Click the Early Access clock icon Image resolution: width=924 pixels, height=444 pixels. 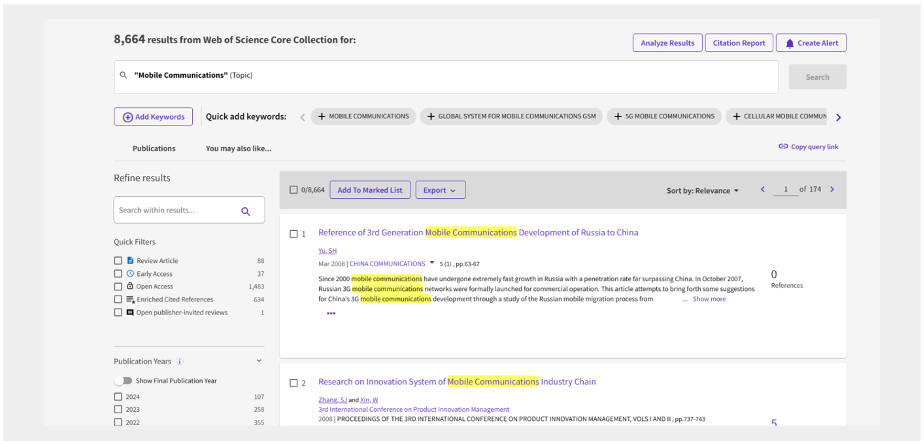[x=130, y=274]
